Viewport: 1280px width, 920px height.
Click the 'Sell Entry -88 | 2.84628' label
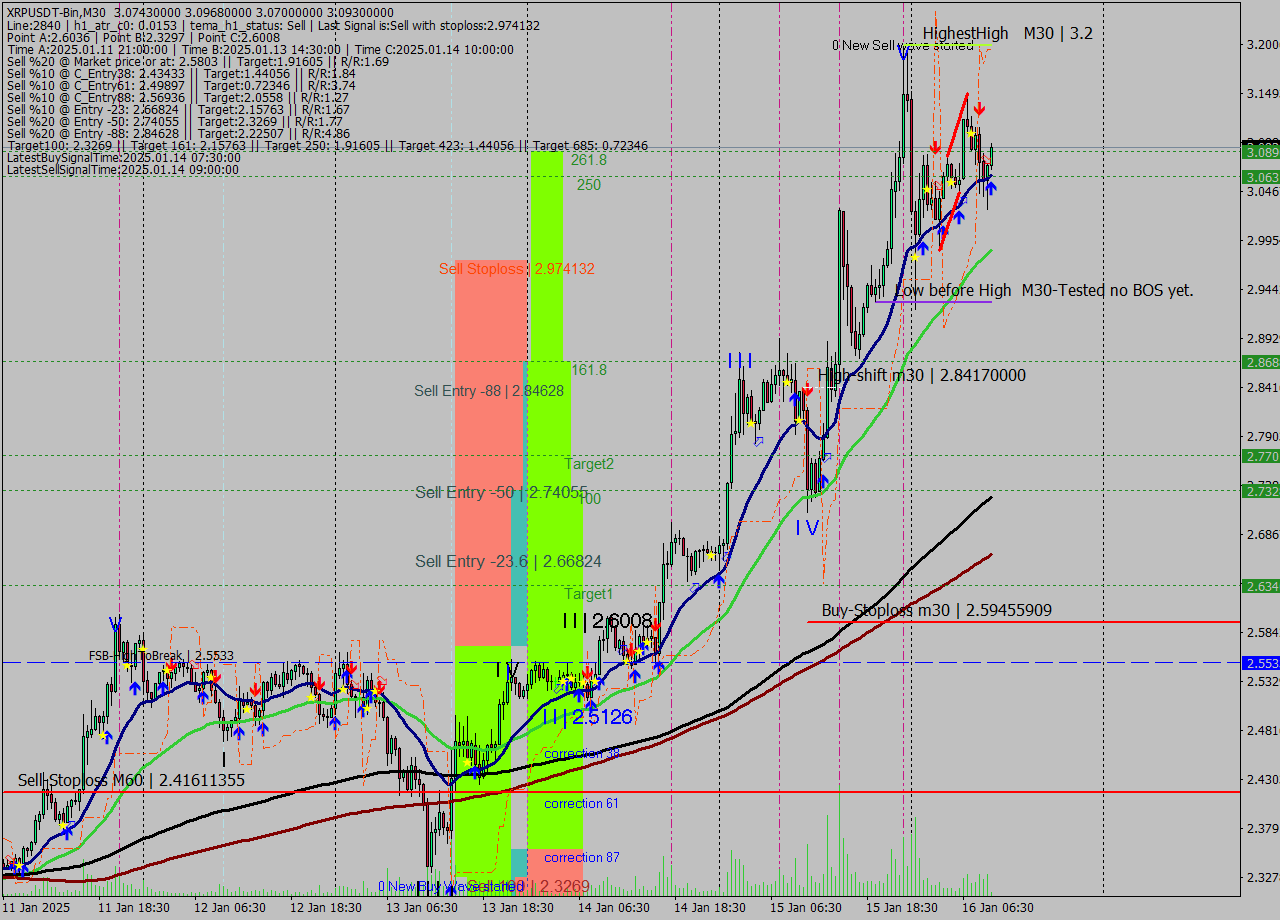[x=489, y=391]
